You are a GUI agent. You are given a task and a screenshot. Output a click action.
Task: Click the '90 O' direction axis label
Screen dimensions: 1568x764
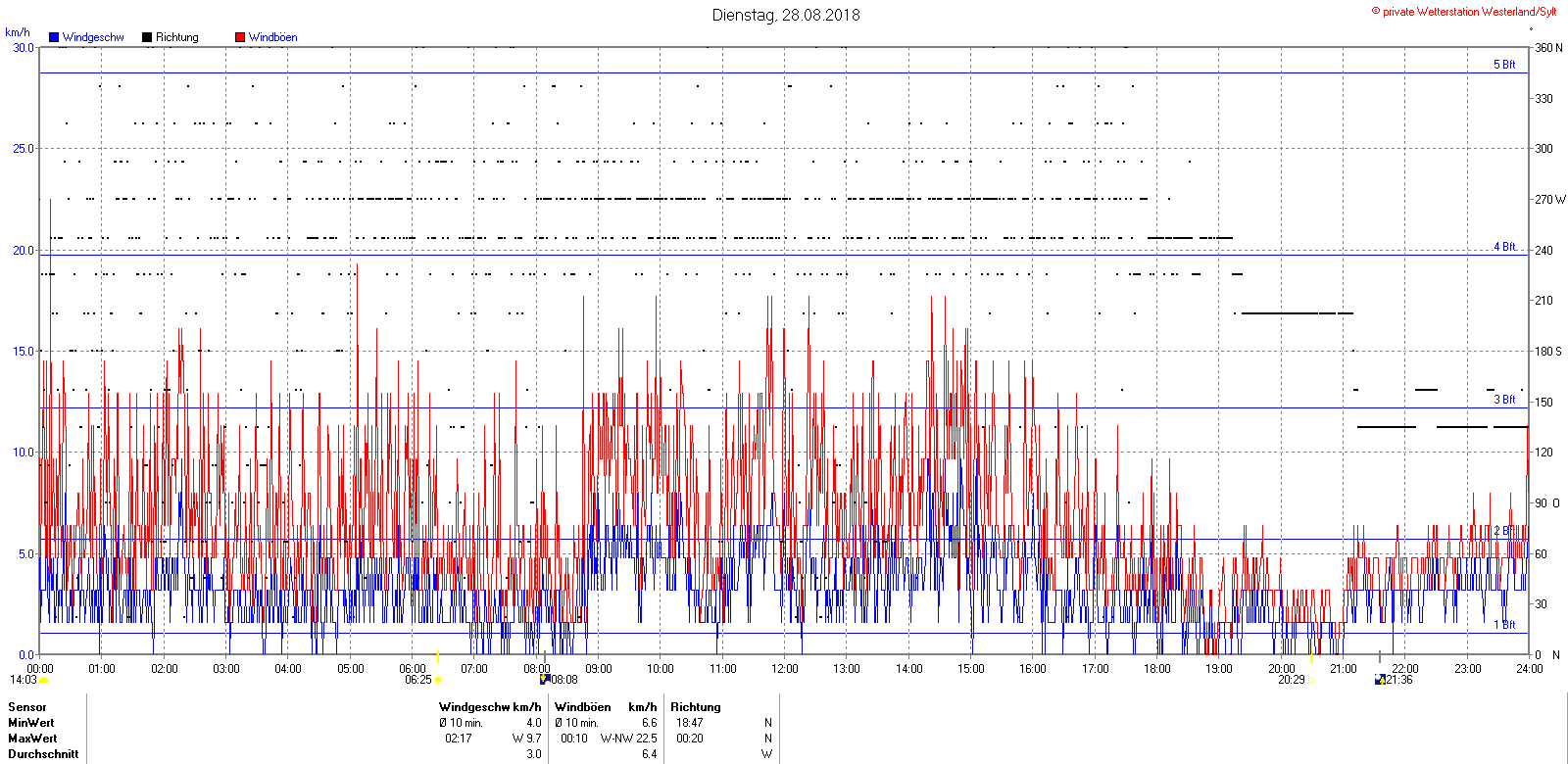[1547, 502]
